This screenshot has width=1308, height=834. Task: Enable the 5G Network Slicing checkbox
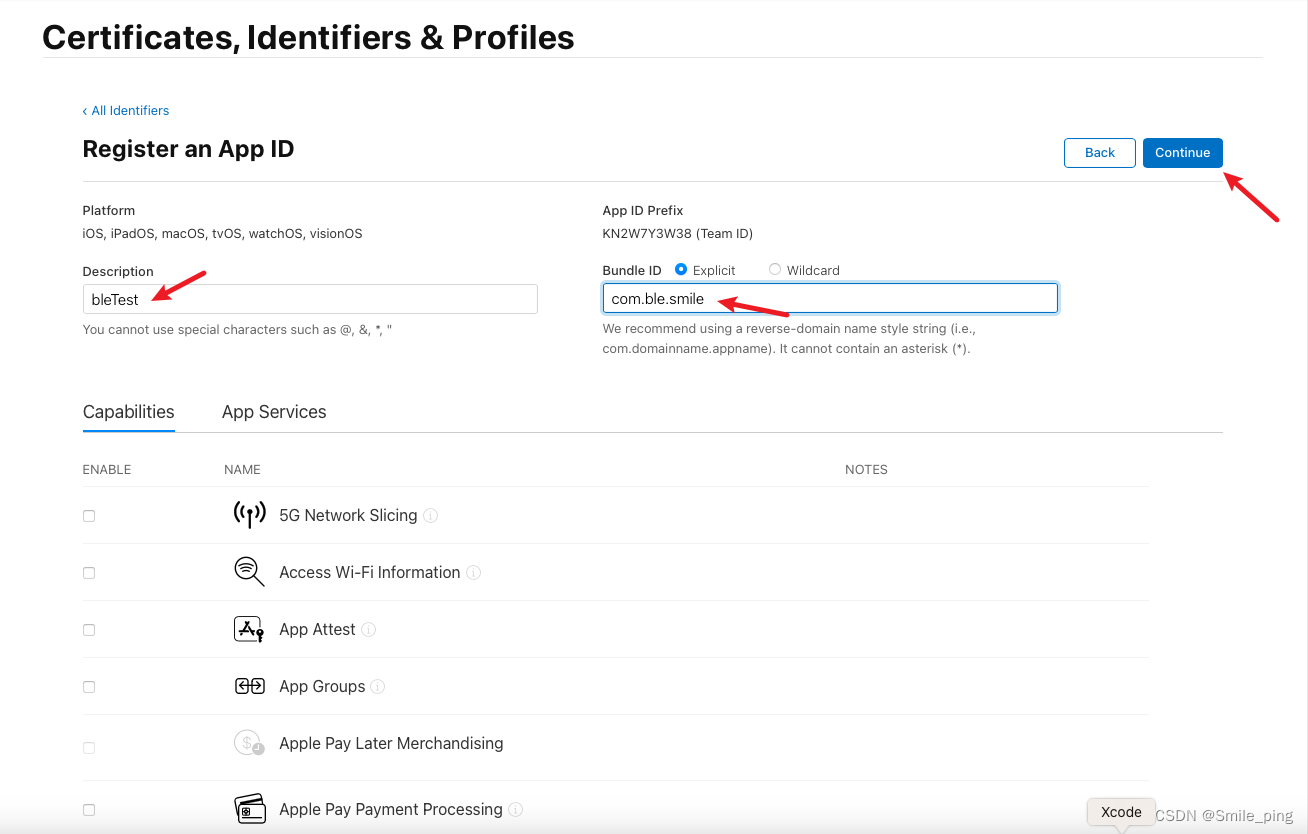(89, 516)
